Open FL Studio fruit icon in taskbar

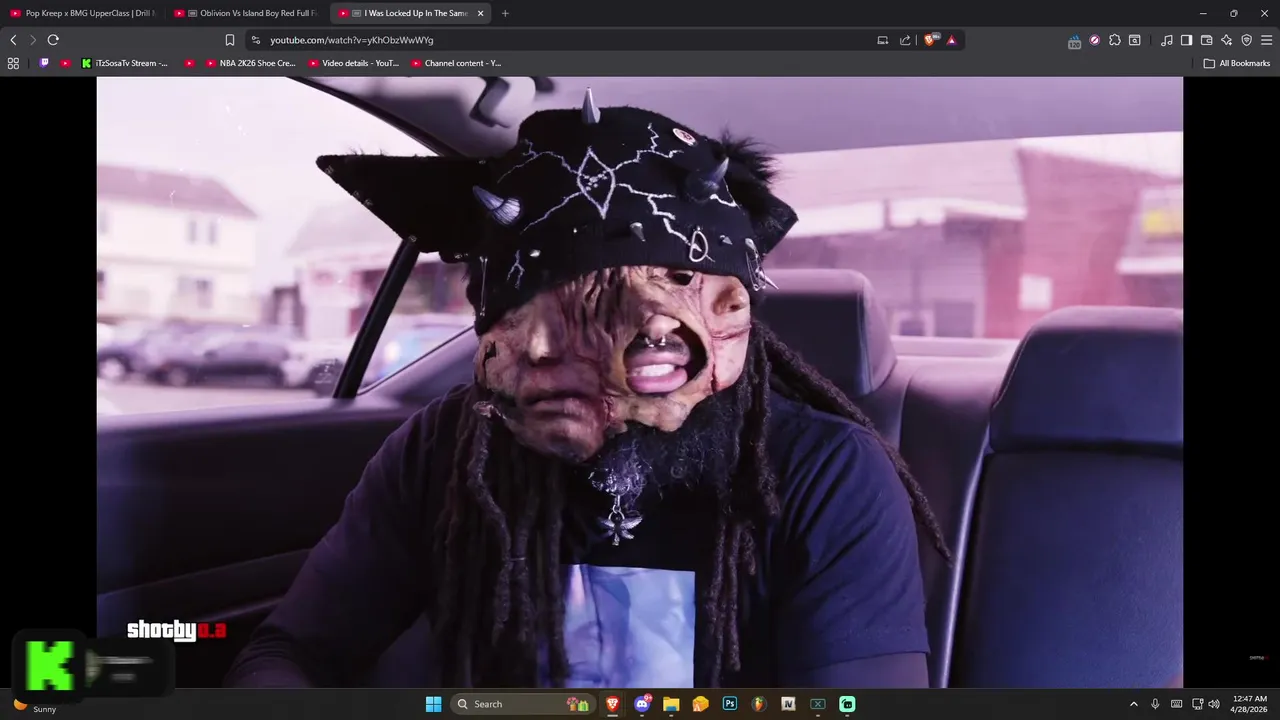(x=759, y=704)
